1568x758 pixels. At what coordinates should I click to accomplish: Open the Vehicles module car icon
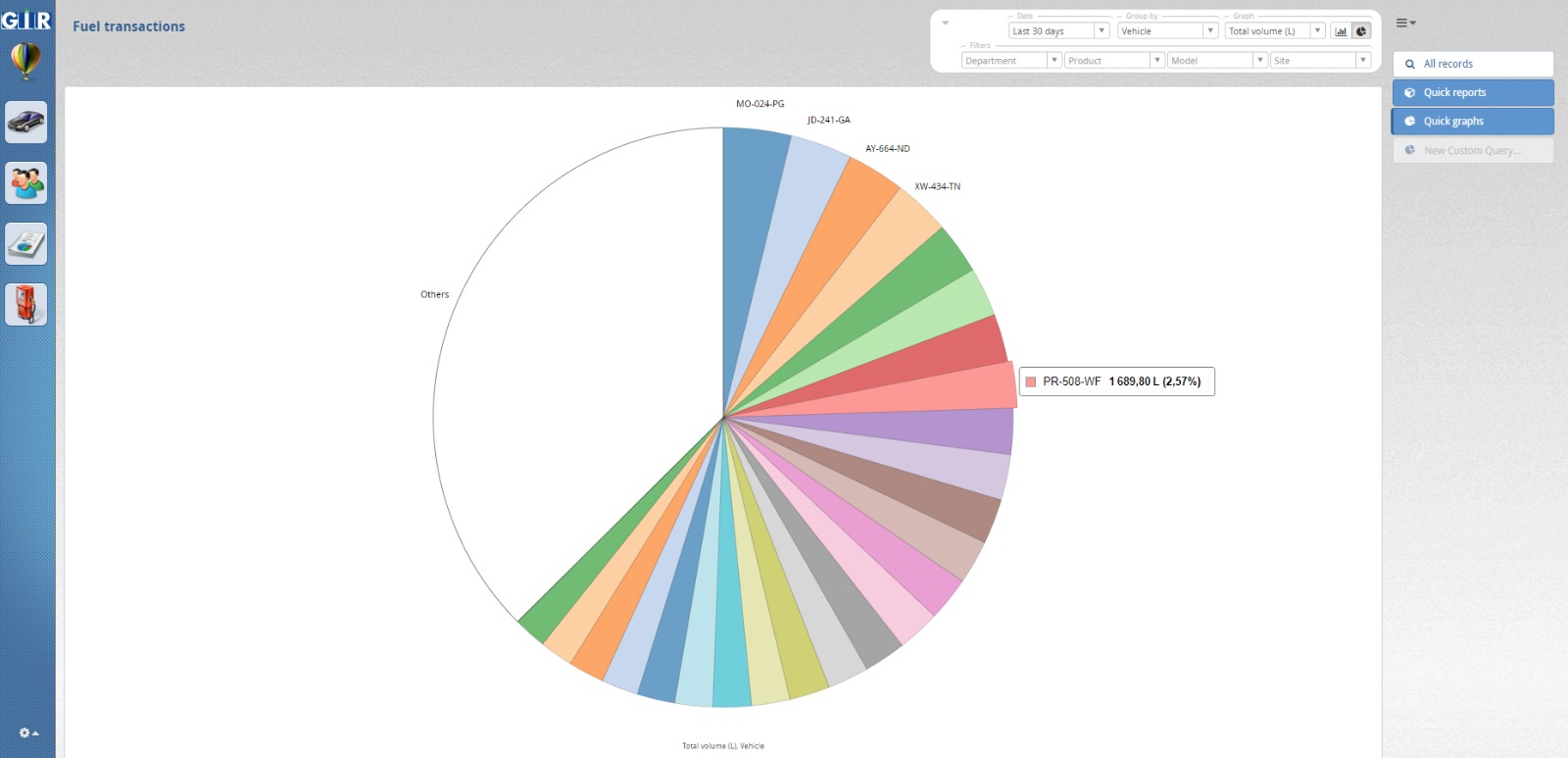click(x=25, y=123)
